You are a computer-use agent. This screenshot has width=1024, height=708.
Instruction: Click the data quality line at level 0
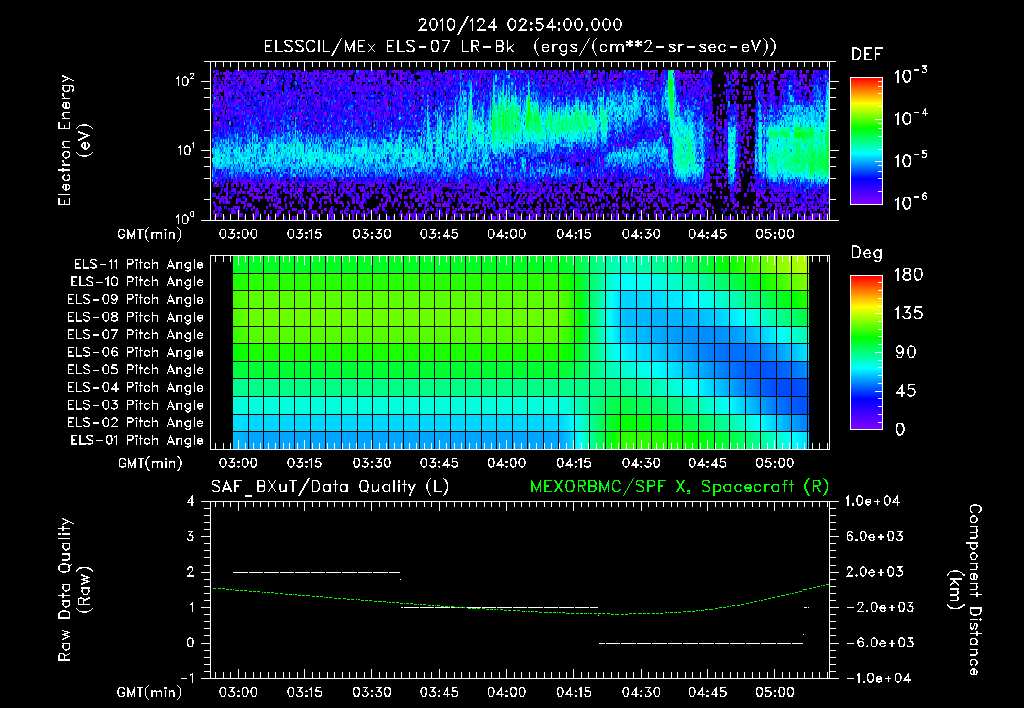(701, 643)
